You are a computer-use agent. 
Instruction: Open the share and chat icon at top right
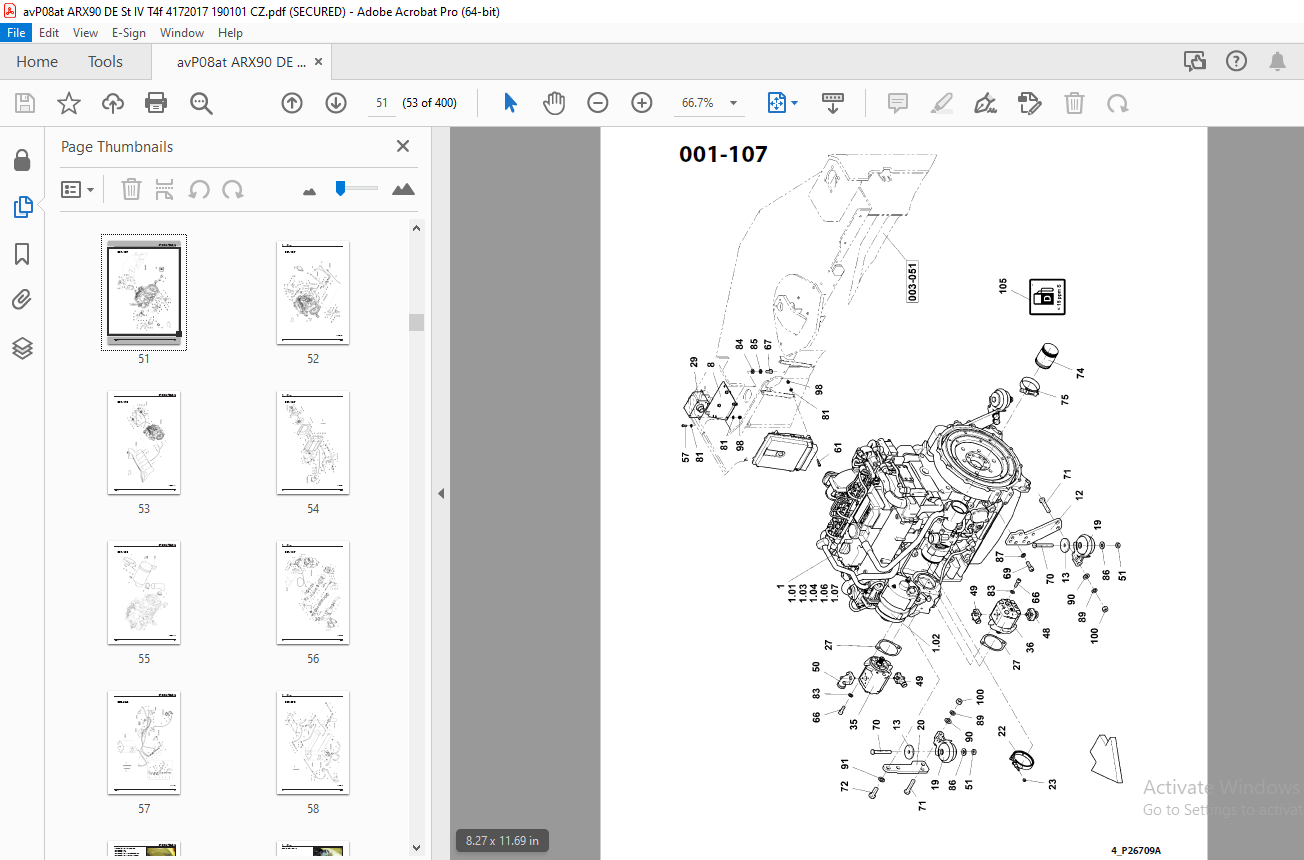tap(1194, 61)
